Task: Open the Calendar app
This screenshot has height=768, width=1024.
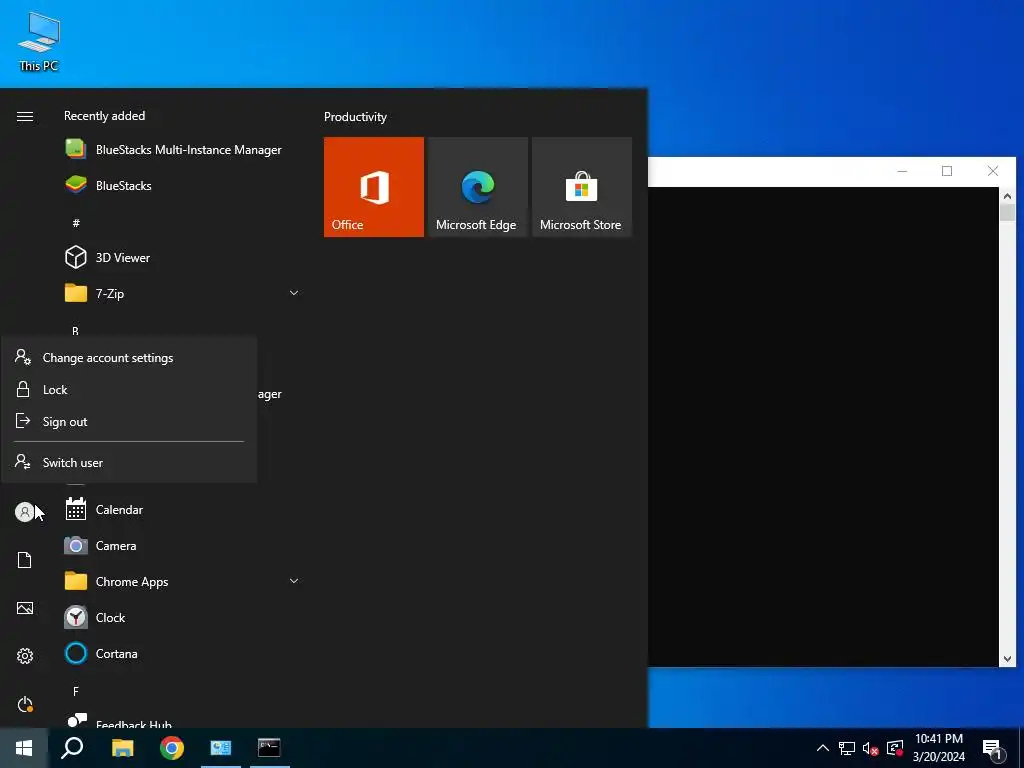Action: (182, 509)
